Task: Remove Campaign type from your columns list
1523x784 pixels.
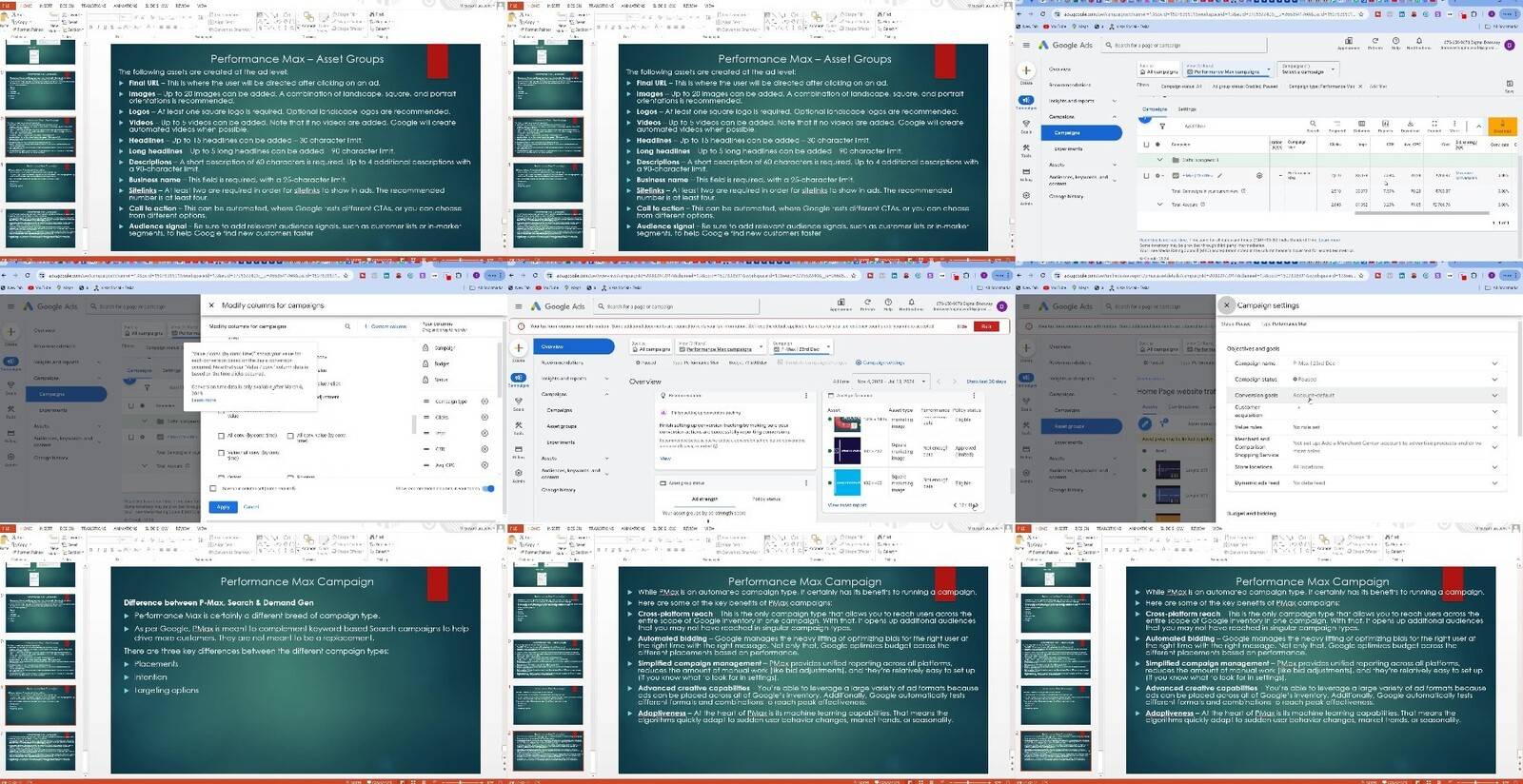Action: [x=485, y=402]
